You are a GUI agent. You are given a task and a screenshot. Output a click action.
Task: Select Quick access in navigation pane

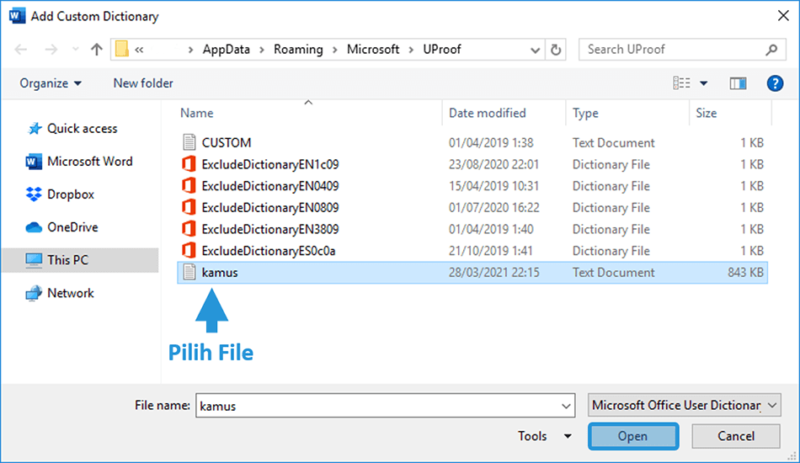pos(82,129)
